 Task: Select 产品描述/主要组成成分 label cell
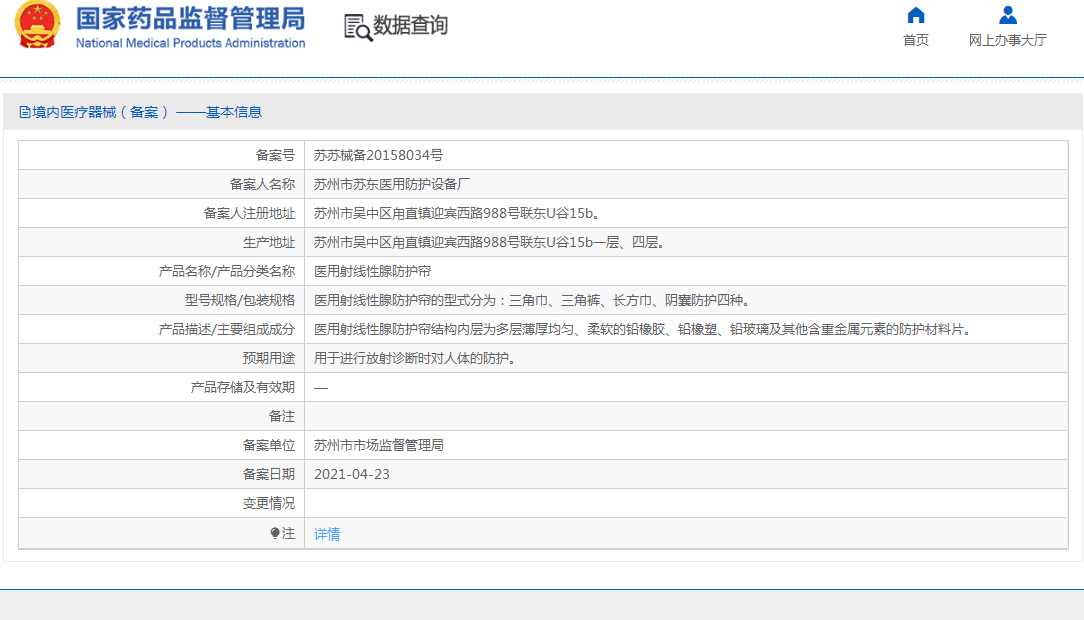click(162, 330)
